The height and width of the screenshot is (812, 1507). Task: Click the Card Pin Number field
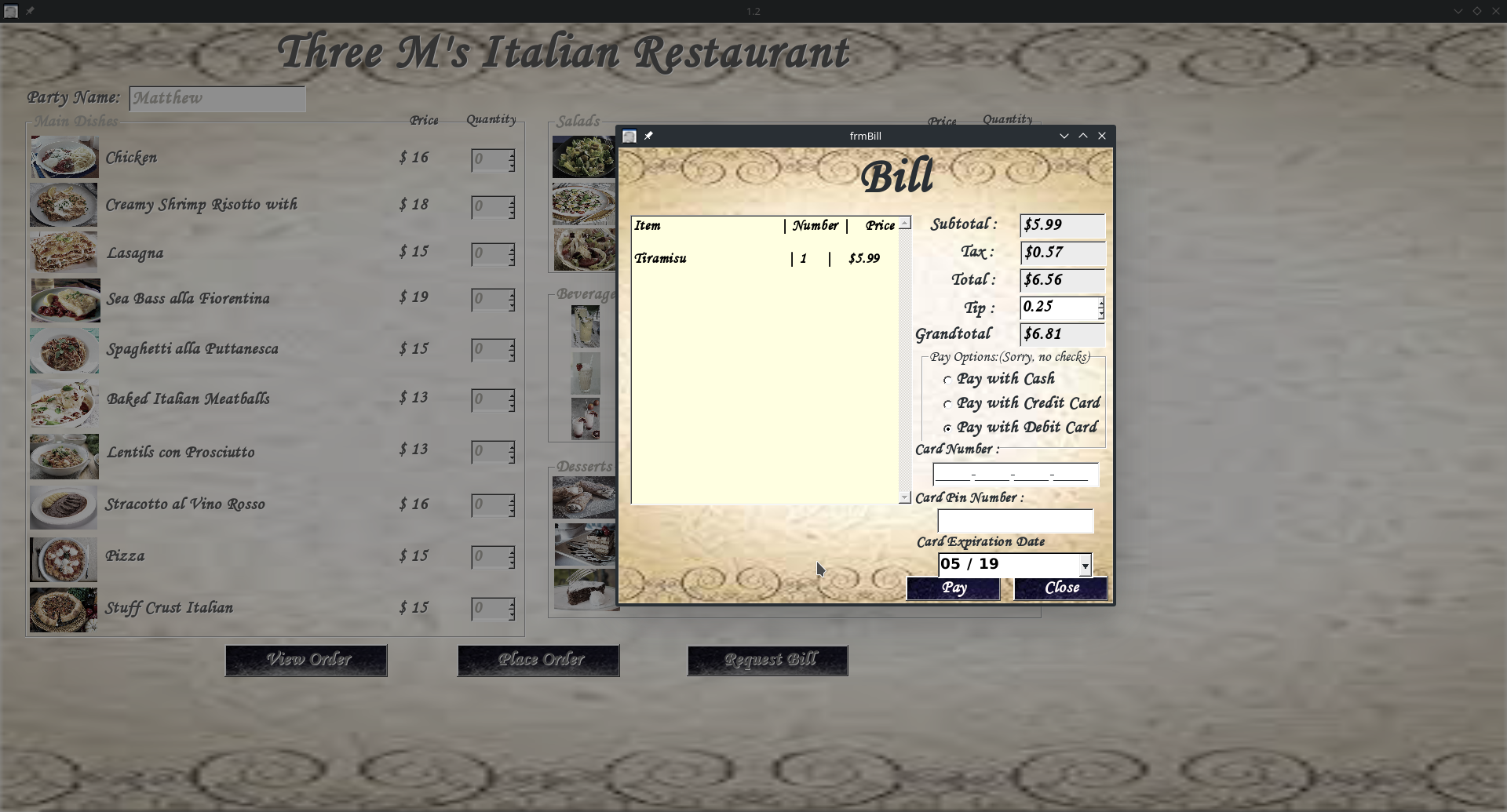[x=1016, y=521]
